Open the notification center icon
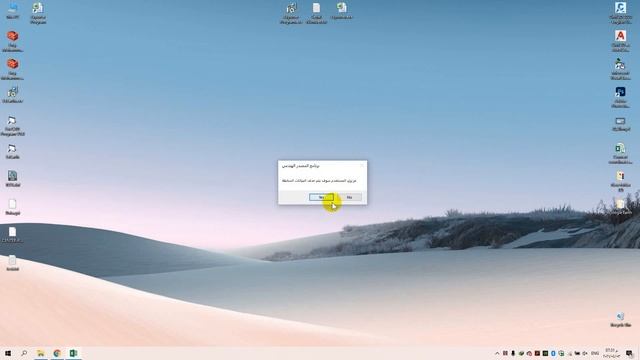 click(x=629, y=353)
